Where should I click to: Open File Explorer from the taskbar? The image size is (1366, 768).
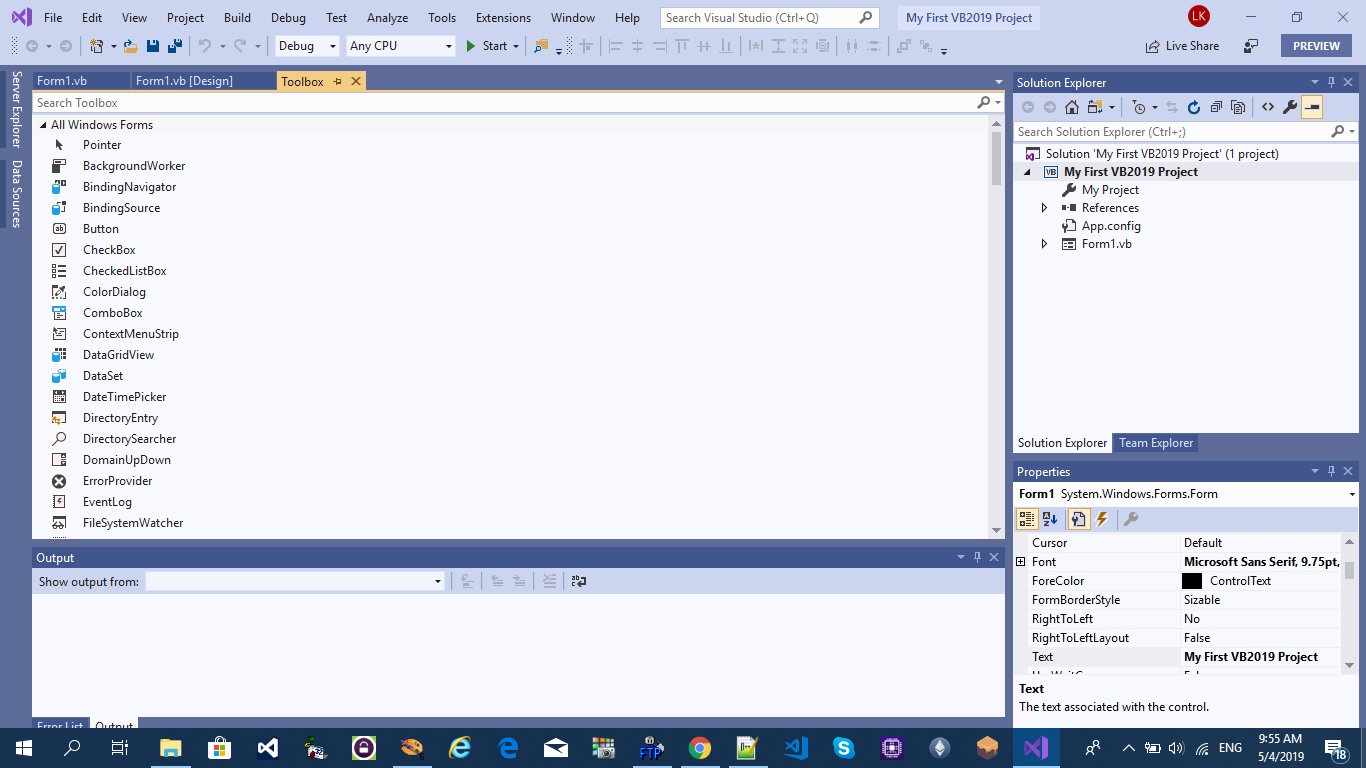pyautogui.click(x=173, y=748)
